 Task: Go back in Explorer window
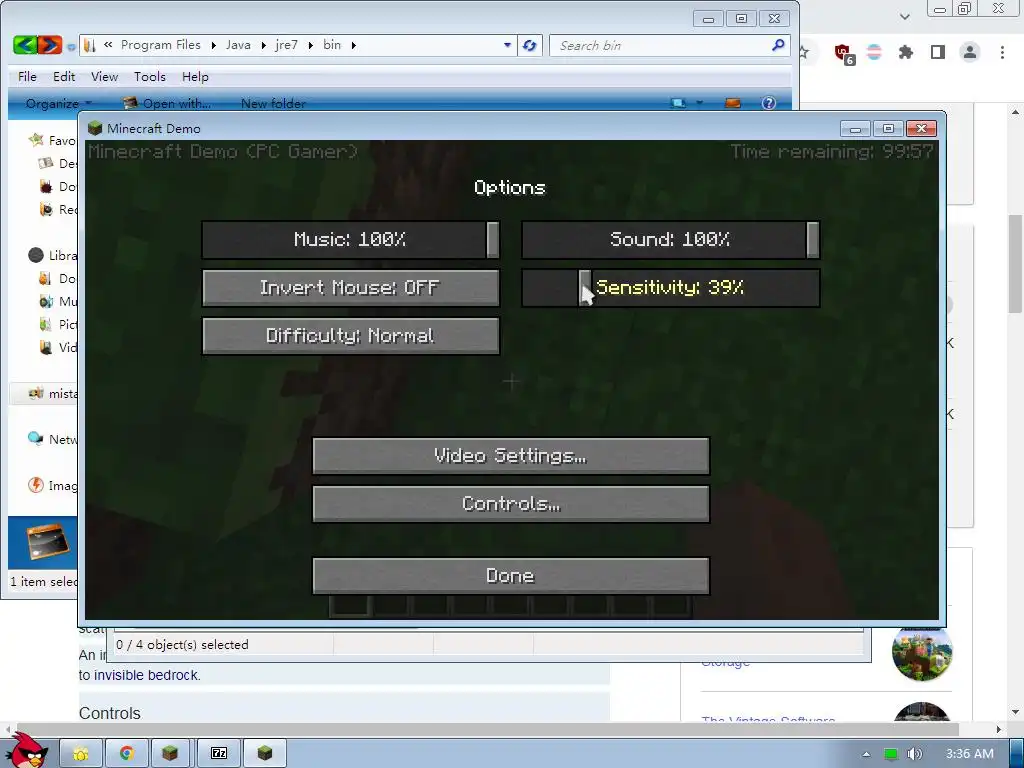pos(25,45)
